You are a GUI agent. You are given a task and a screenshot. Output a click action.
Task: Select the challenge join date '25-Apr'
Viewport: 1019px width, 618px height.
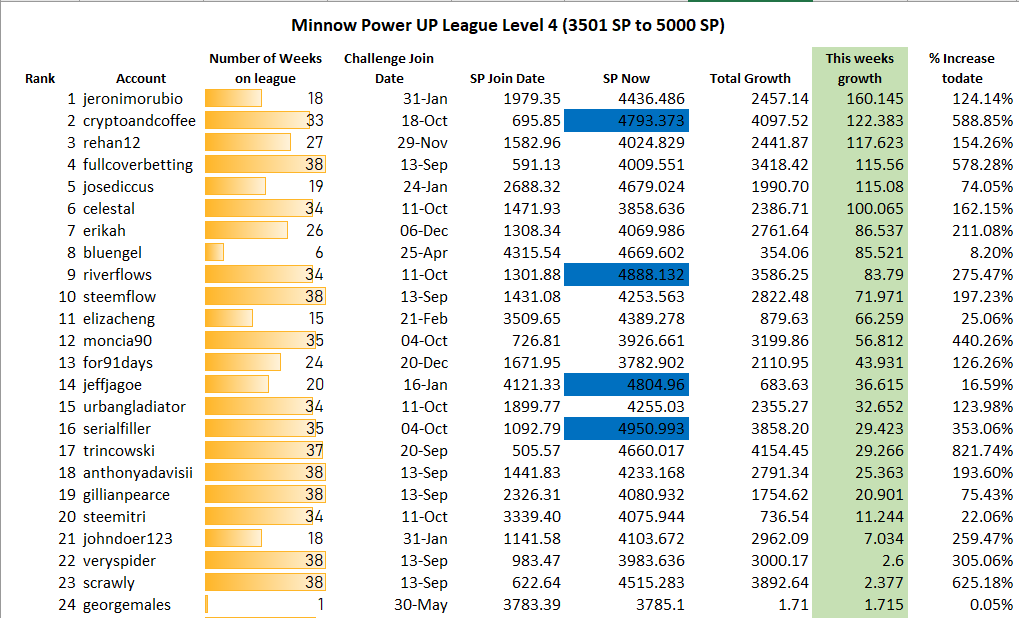(424, 253)
